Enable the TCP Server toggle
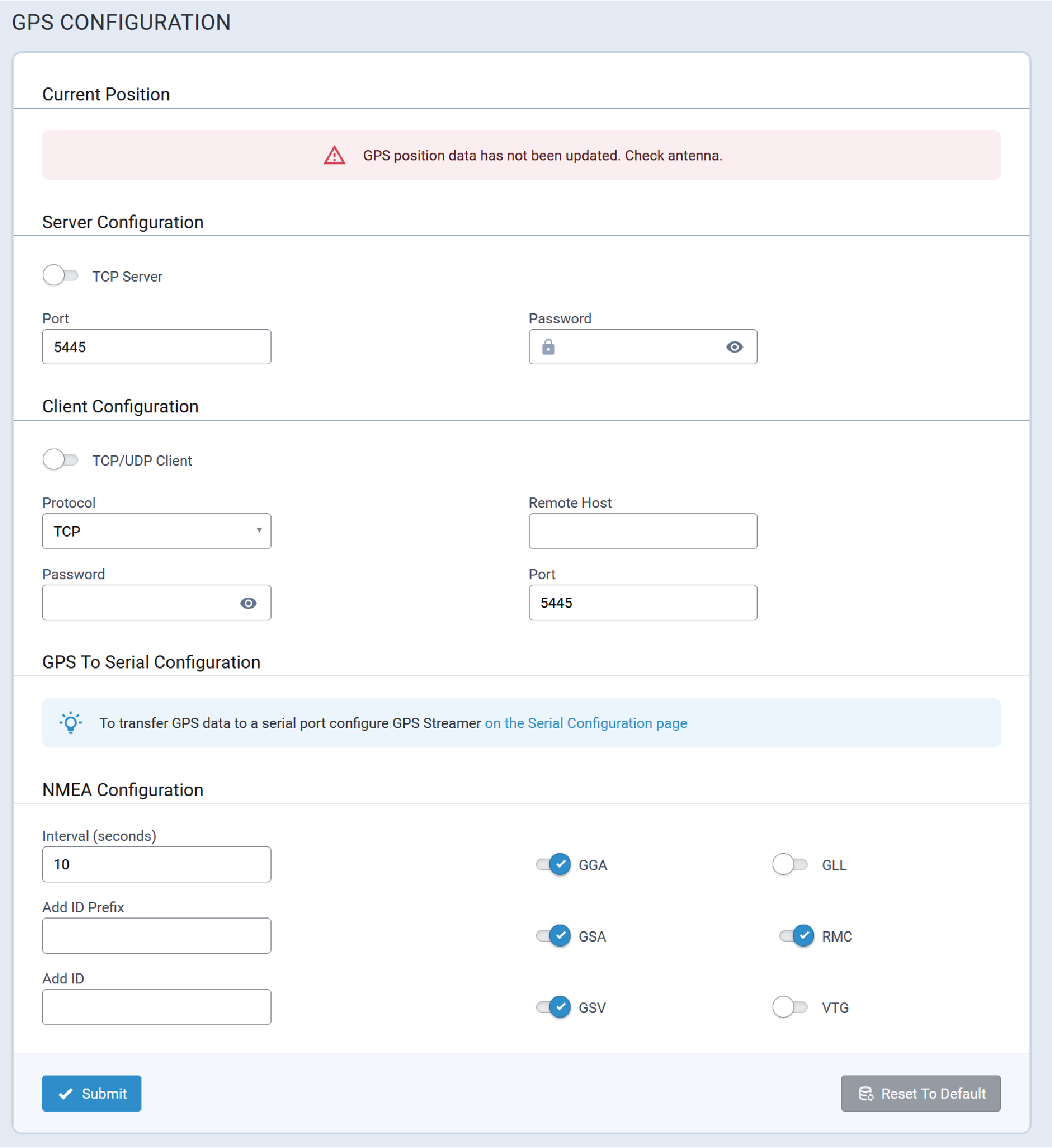The image size is (1052, 1148). pyautogui.click(x=61, y=276)
